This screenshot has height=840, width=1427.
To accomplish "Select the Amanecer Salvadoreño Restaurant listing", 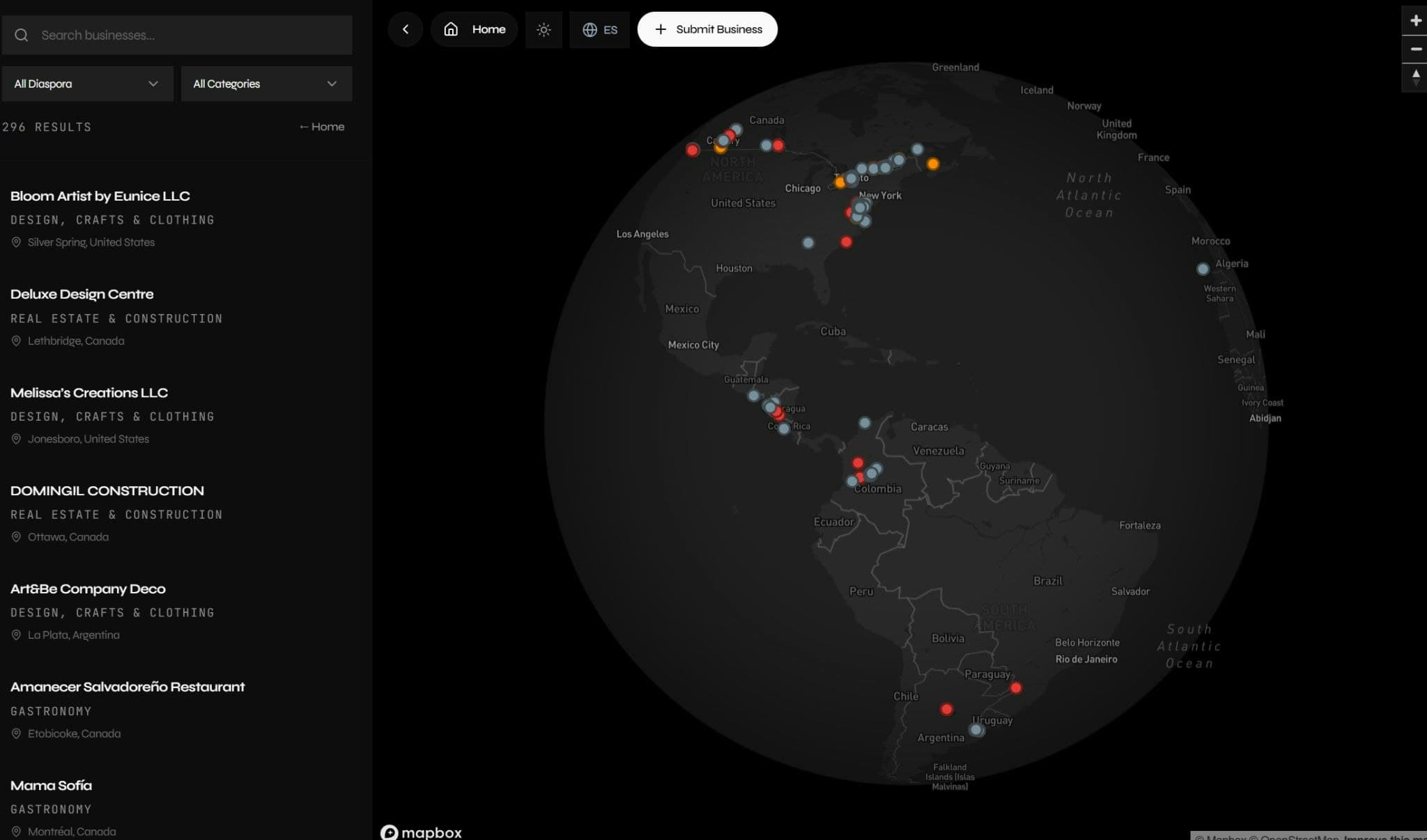I will pyautogui.click(x=128, y=687).
